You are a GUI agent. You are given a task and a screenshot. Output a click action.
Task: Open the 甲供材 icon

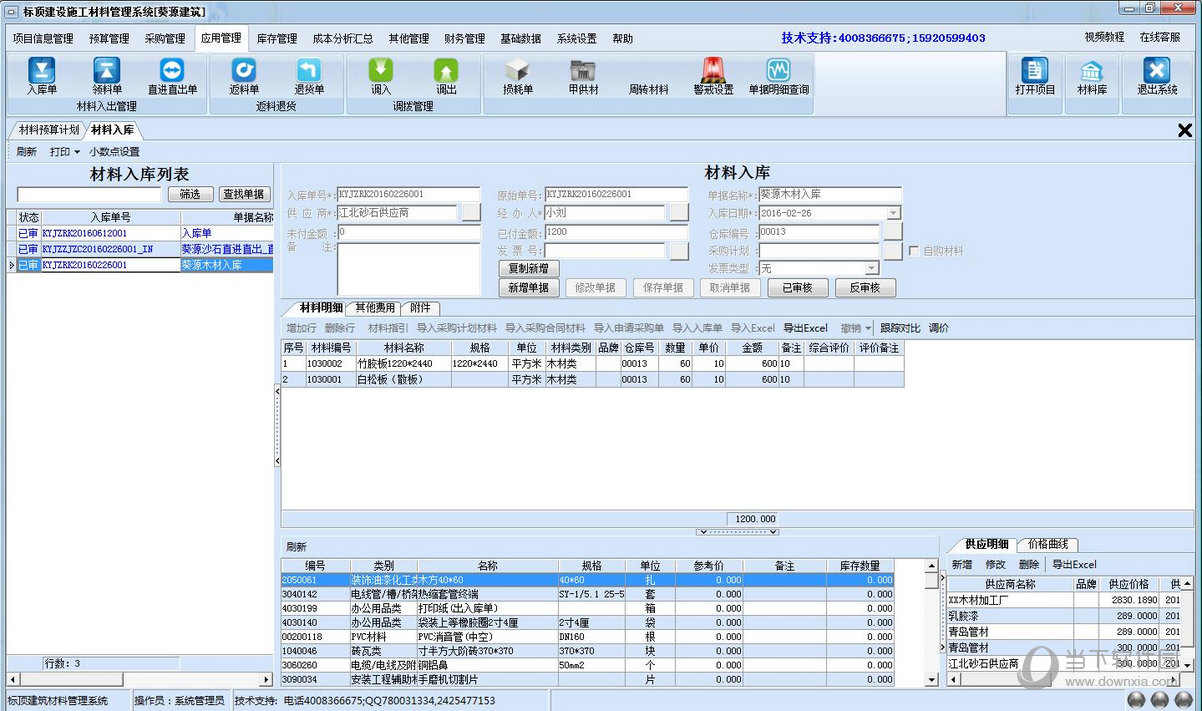[583, 77]
